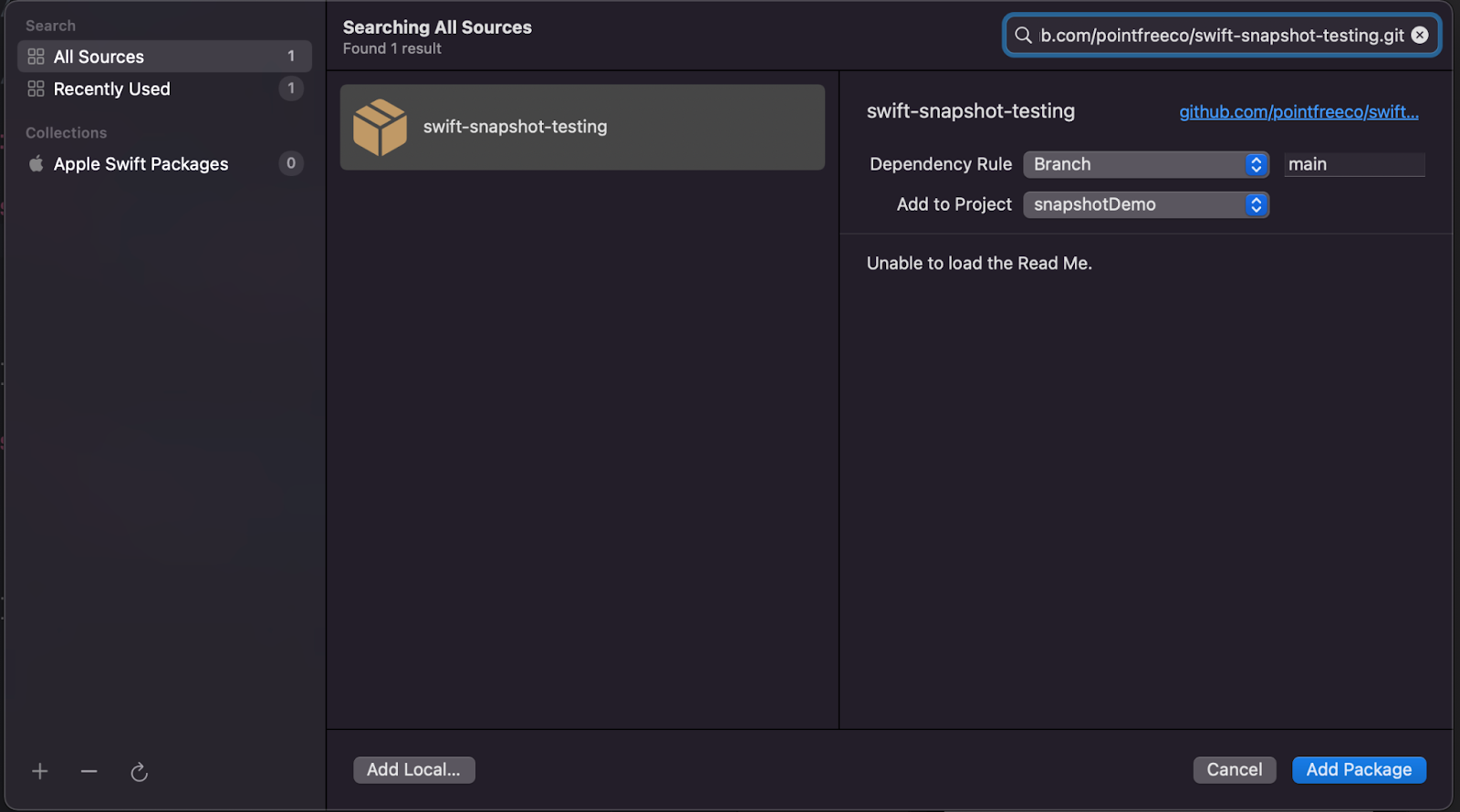1460x812 pixels.
Task: Click the magnifying glass search icon
Action: tap(1024, 36)
